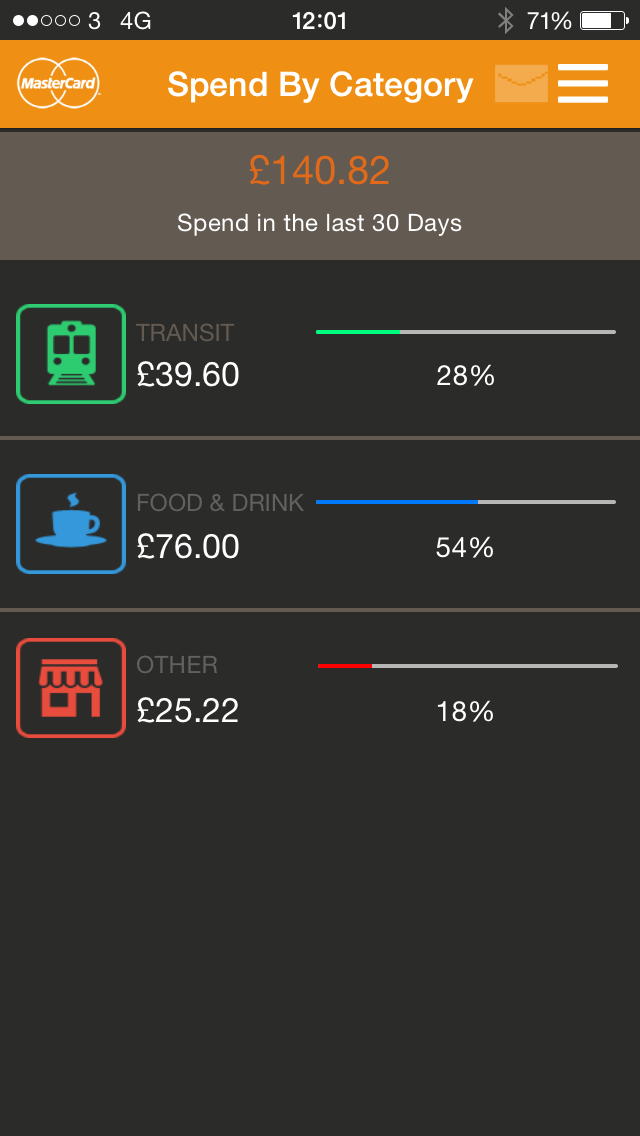Select the green Transit train icon

coord(71,354)
